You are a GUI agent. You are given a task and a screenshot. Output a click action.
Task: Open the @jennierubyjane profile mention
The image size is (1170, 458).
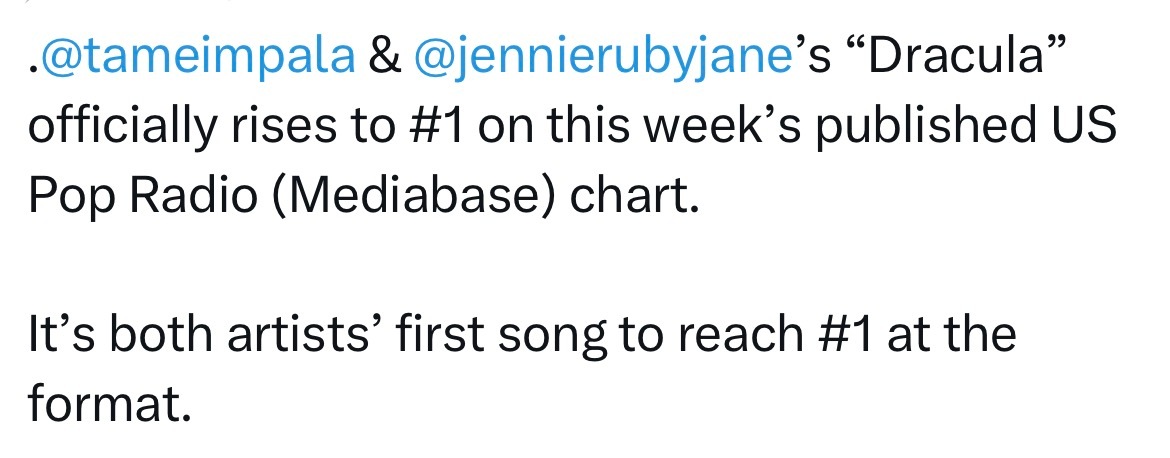[x=601, y=59]
